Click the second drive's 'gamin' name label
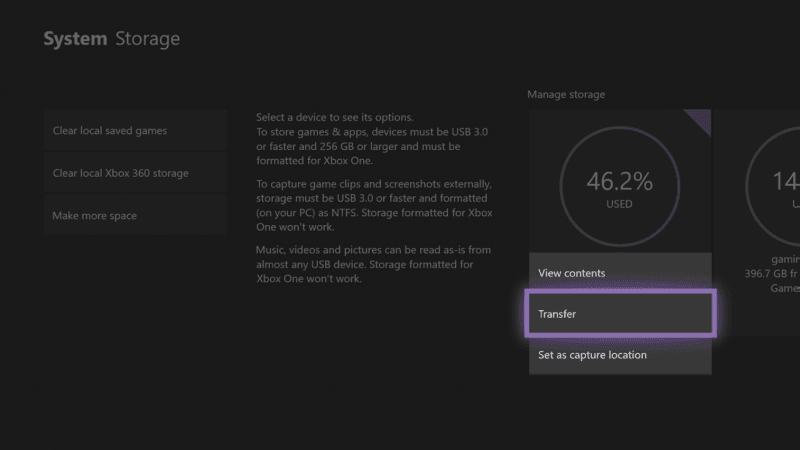 [x=785, y=259]
